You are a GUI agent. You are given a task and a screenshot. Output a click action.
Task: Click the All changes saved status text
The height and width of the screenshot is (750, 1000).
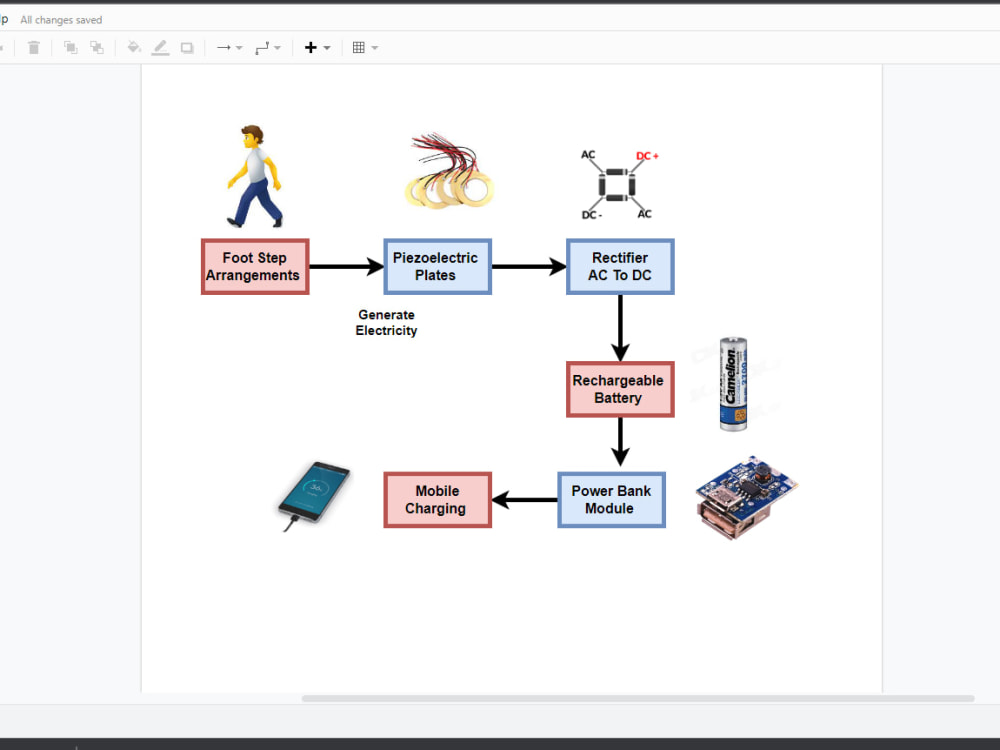point(61,19)
